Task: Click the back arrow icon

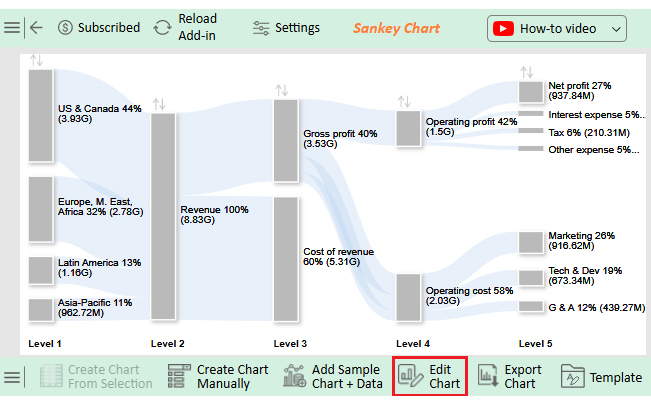Action: point(36,28)
